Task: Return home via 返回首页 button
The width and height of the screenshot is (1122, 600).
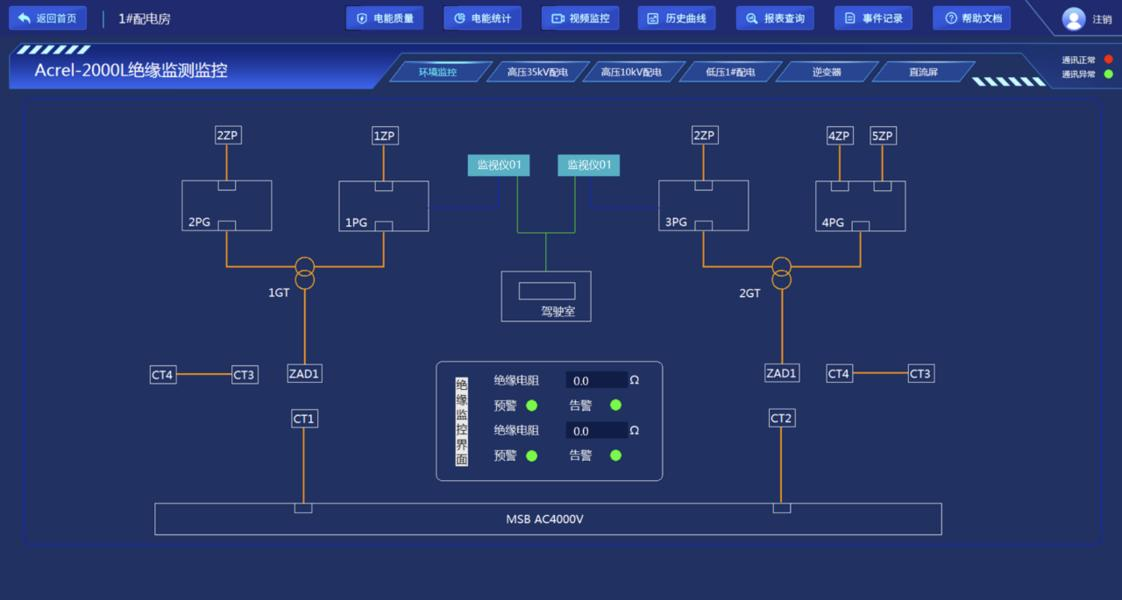Action: (47, 18)
